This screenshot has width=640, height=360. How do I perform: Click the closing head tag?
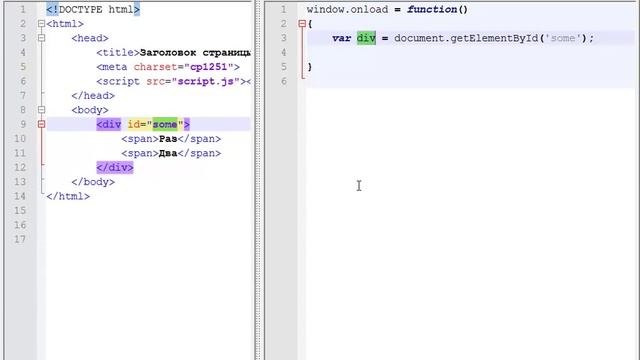pos(93,96)
